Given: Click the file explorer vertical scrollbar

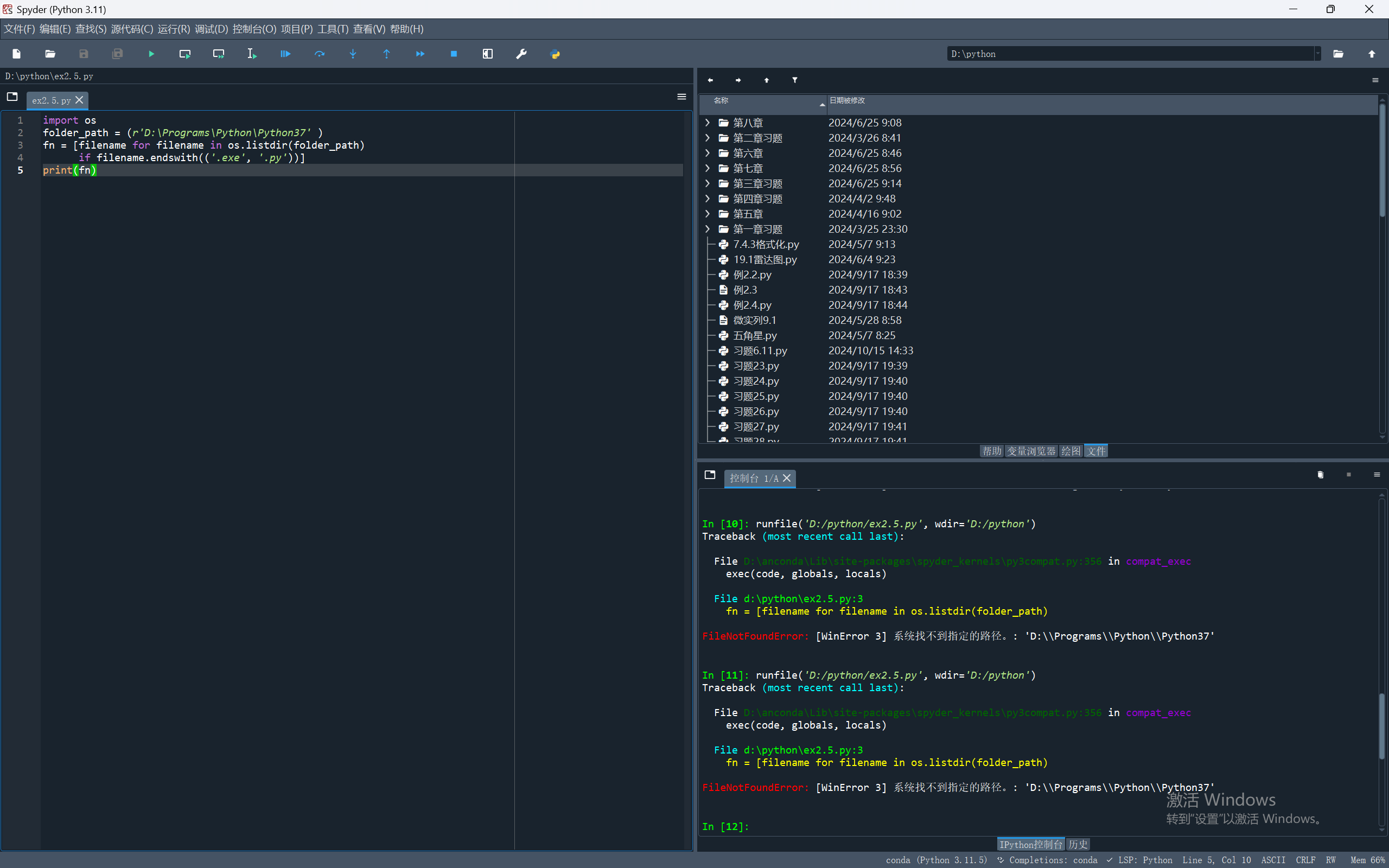Looking at the screenshot, I should click(x=1382, y=161).
